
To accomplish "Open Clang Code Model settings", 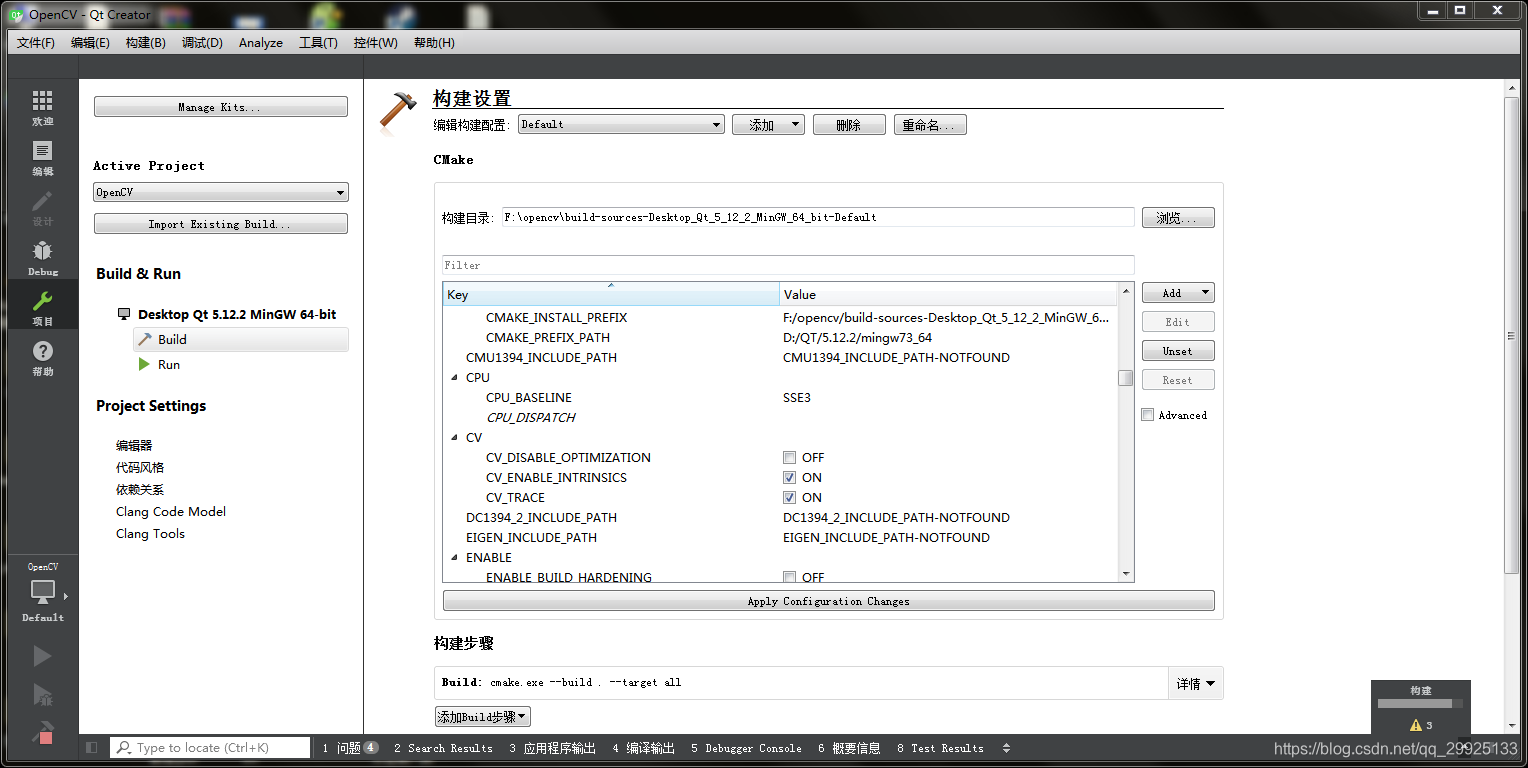I will pyautogui.click(x=171, y=511).
